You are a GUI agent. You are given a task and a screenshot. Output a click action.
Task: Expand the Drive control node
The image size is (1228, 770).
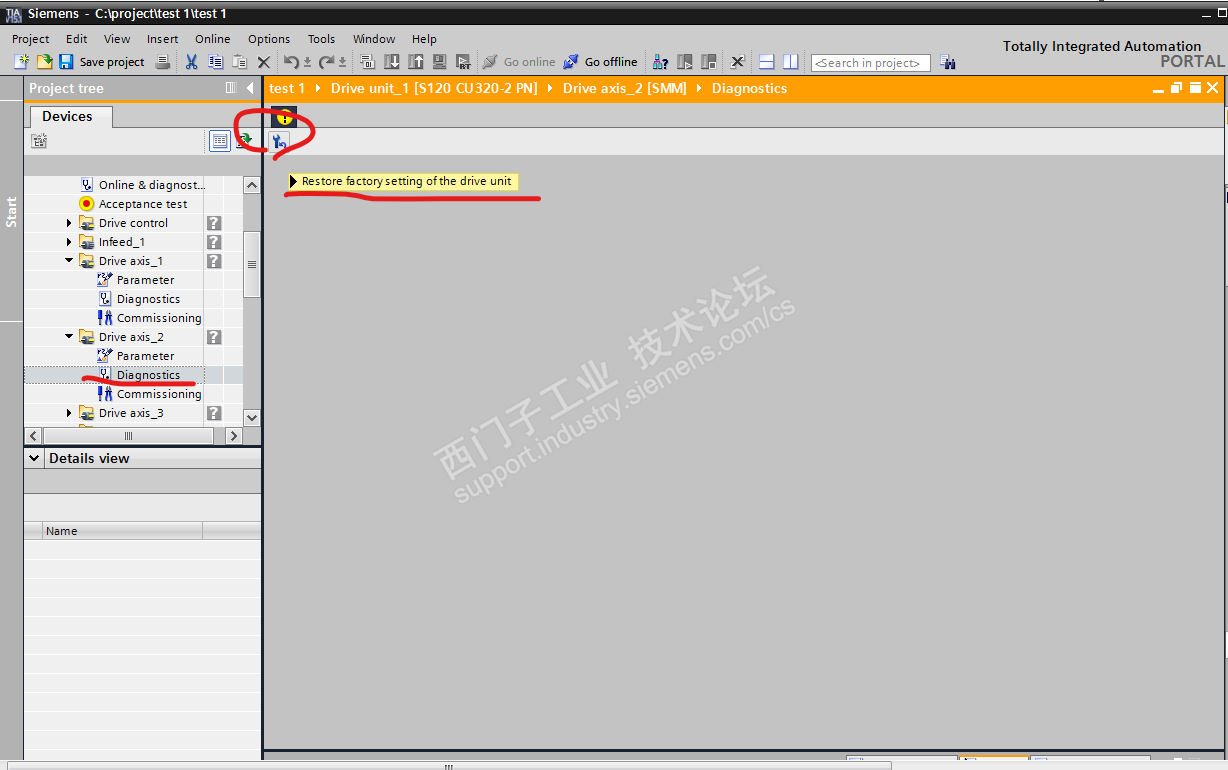pos(69,223)
